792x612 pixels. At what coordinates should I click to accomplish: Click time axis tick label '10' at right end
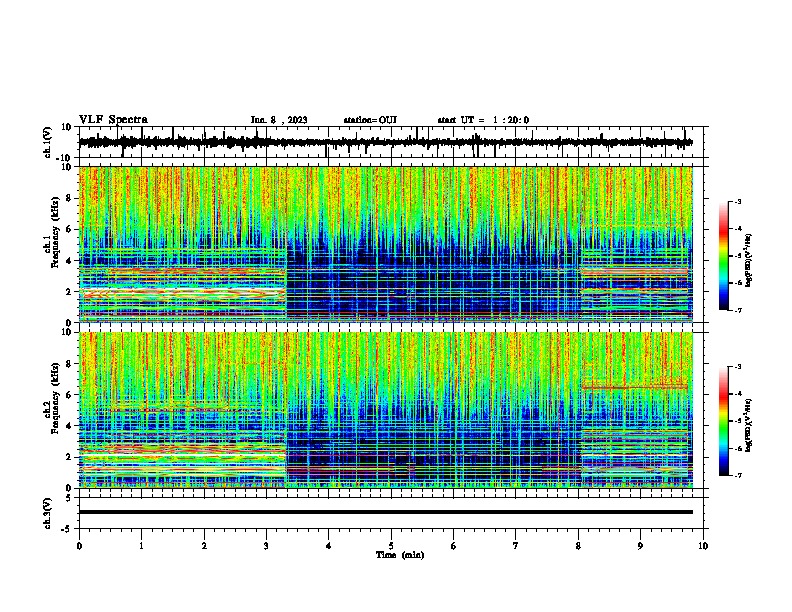(703, 546)
